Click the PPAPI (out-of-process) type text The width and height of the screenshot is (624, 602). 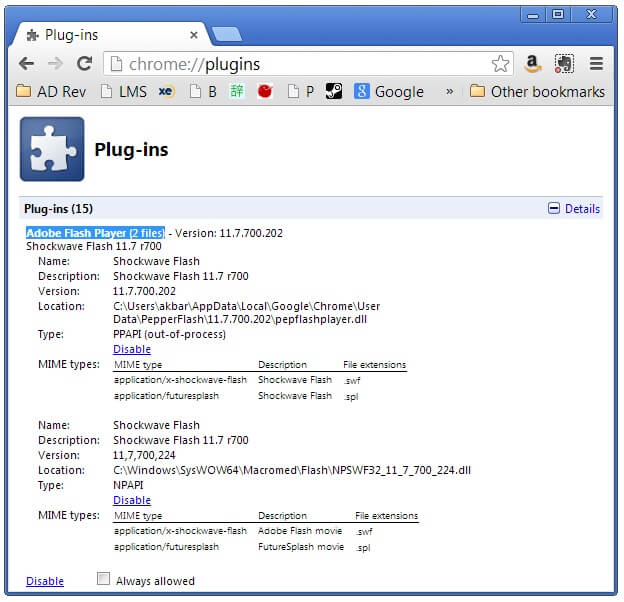(x=170, y=334)
